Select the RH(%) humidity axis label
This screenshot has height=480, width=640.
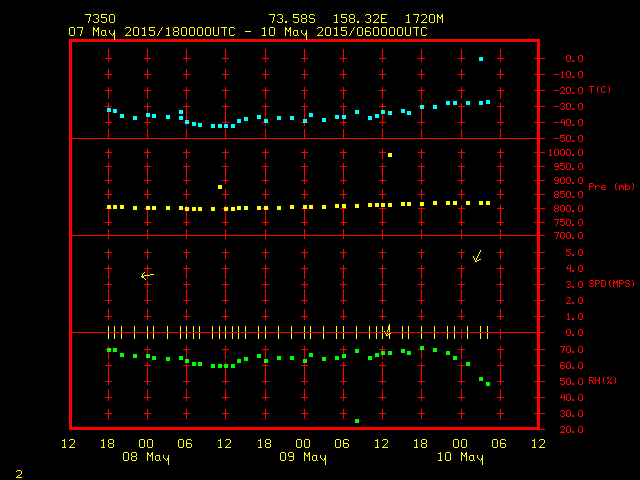(601, 381)
